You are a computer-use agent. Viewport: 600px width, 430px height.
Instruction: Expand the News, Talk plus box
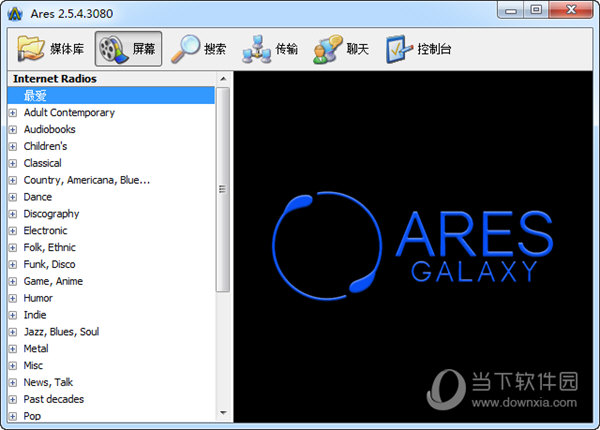[x=13, y=382]
